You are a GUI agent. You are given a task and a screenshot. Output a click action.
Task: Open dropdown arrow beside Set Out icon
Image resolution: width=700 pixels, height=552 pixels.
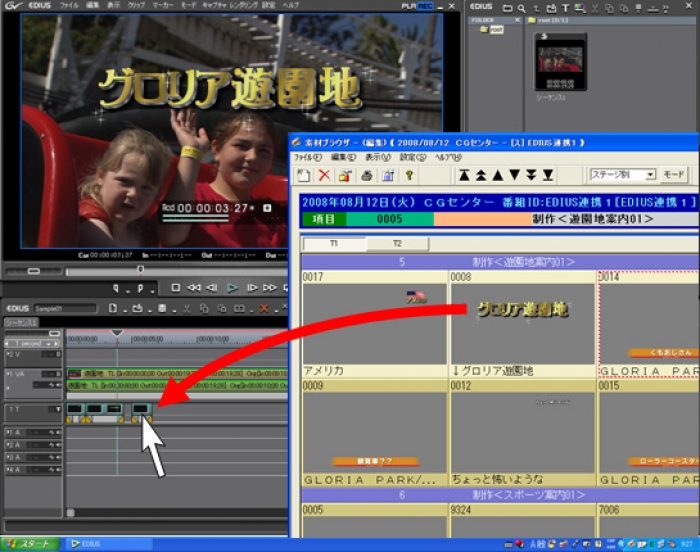152,291
